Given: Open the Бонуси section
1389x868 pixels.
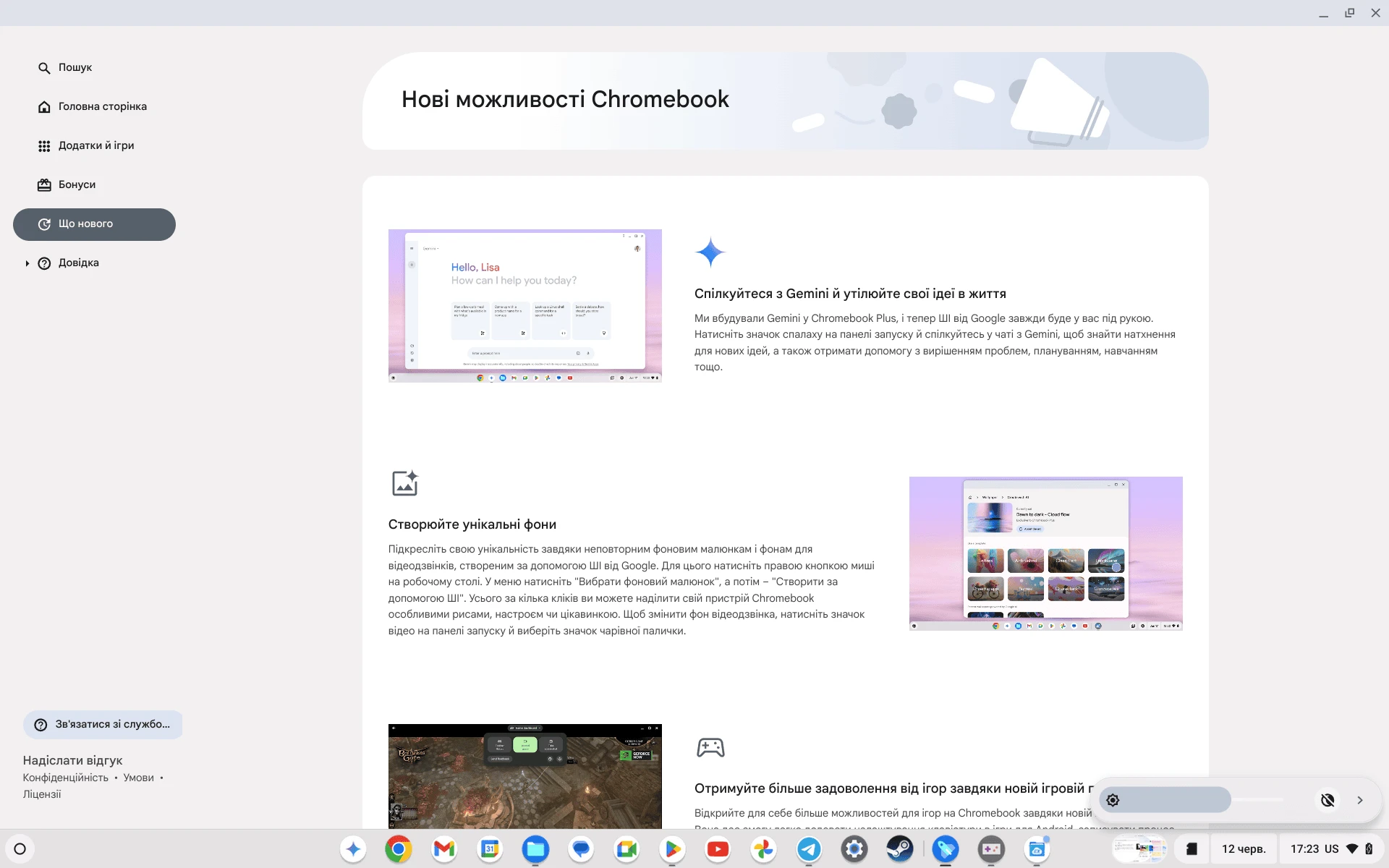Looking at the screenshot, I should click(67, 184).
